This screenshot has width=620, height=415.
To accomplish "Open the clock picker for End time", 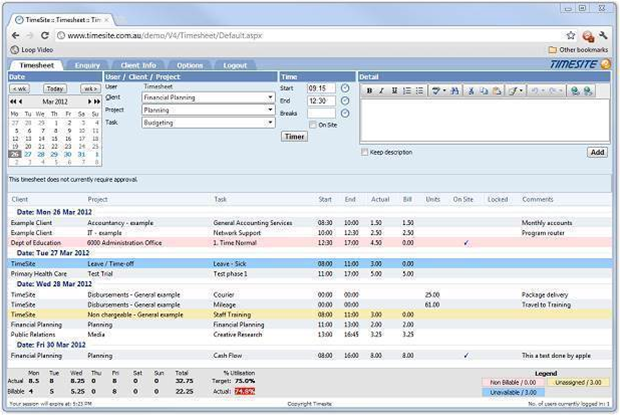I will pyautogui.click(x=345, y=101).
